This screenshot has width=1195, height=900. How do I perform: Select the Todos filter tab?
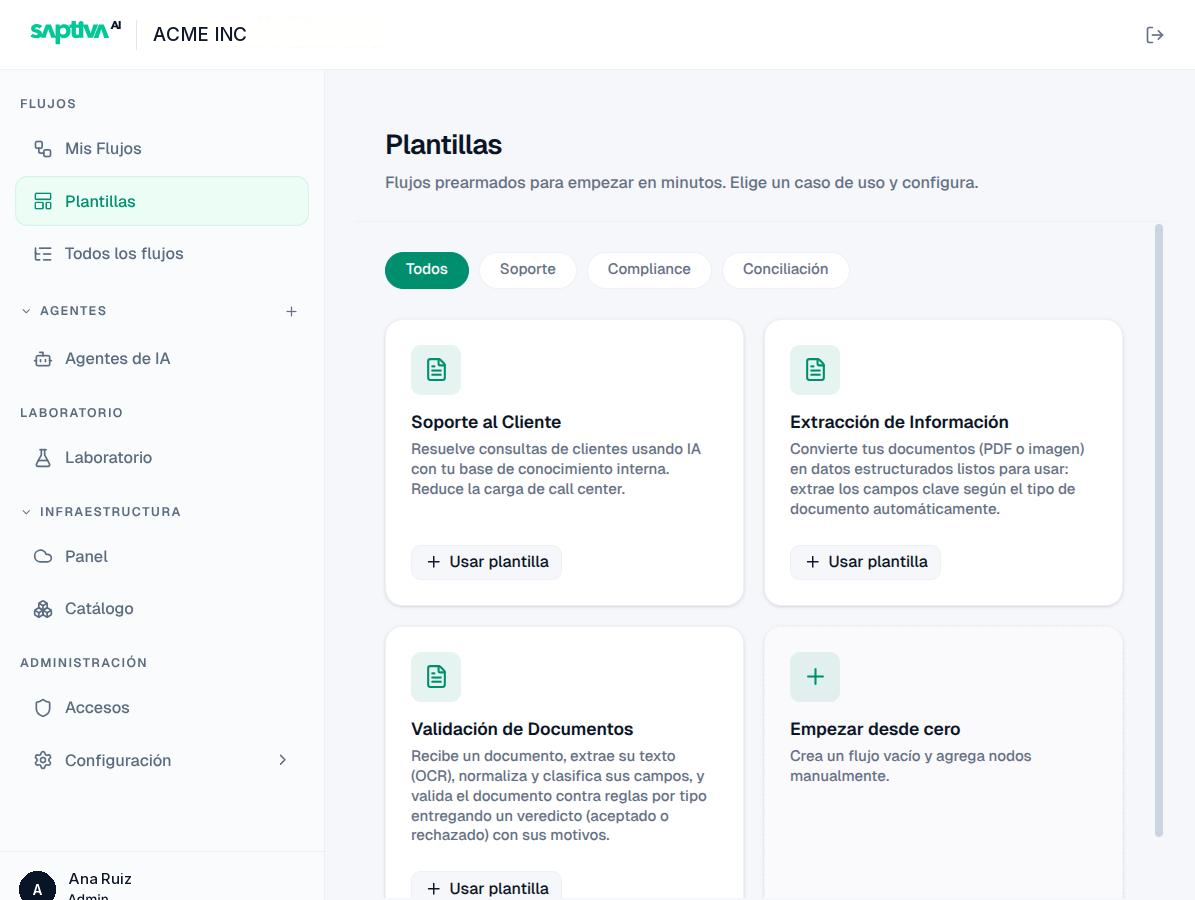point(427,270)
